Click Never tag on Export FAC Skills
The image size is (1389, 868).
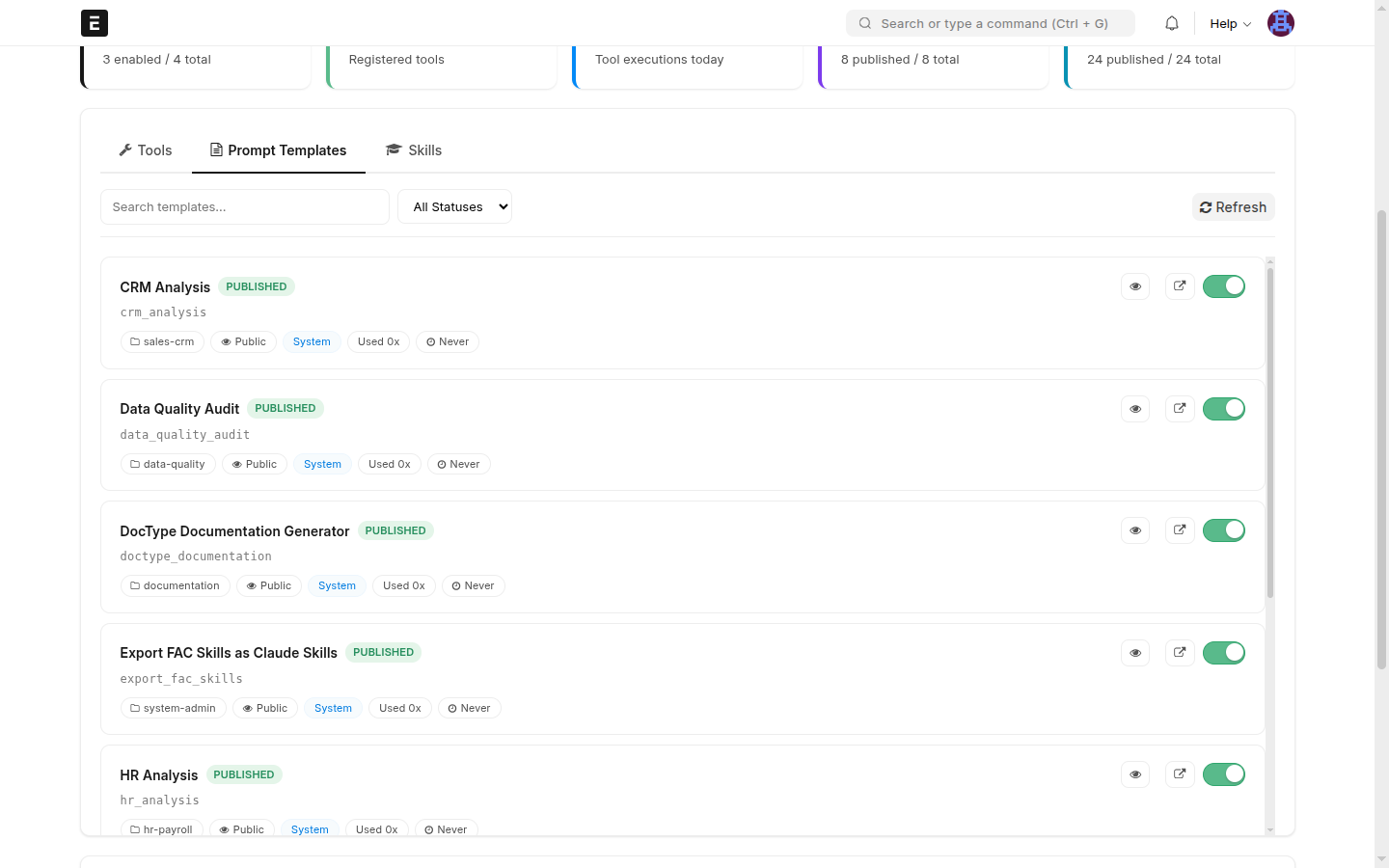coord(470,708)
